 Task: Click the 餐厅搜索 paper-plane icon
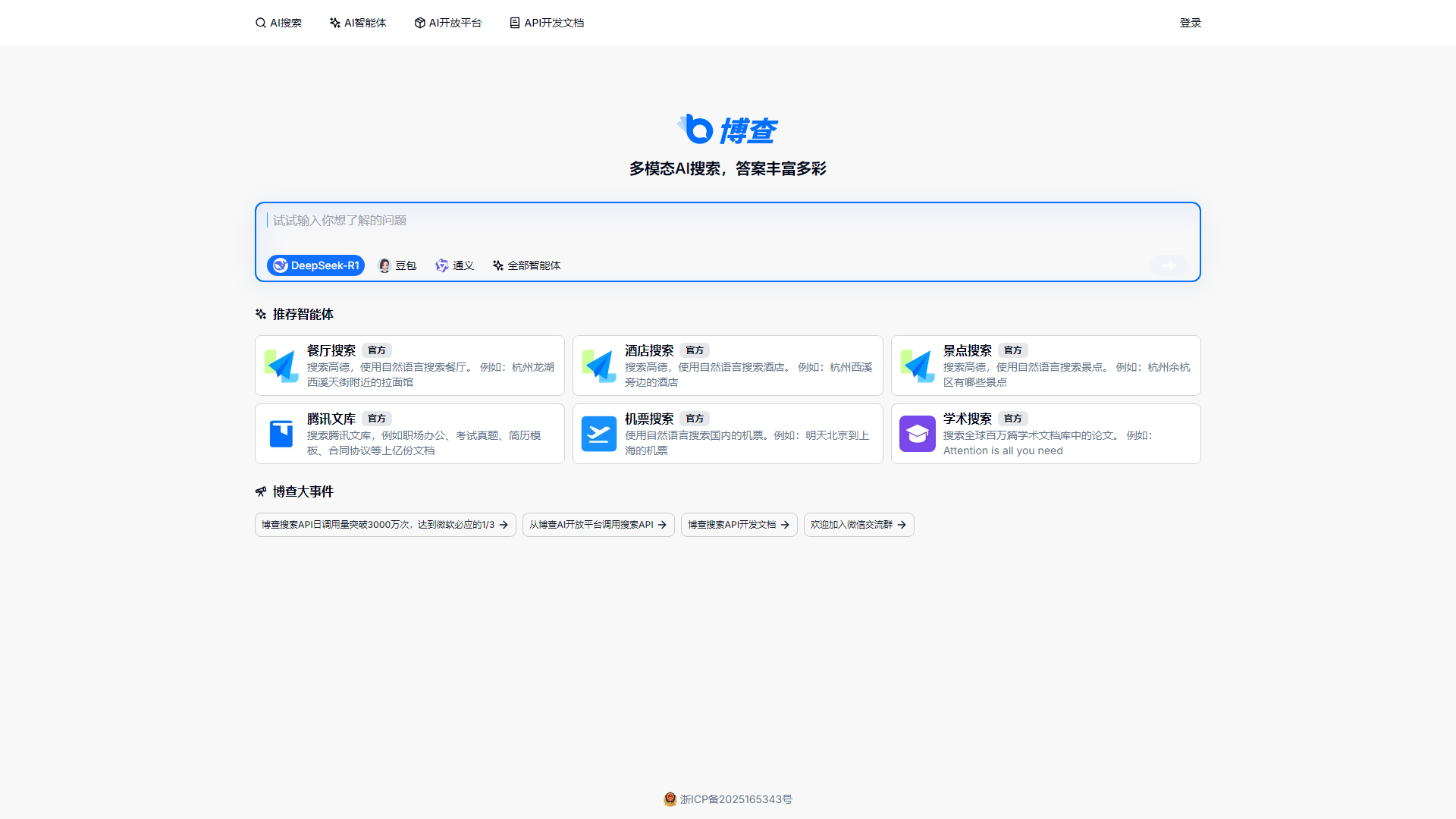[x=281, y=365]
